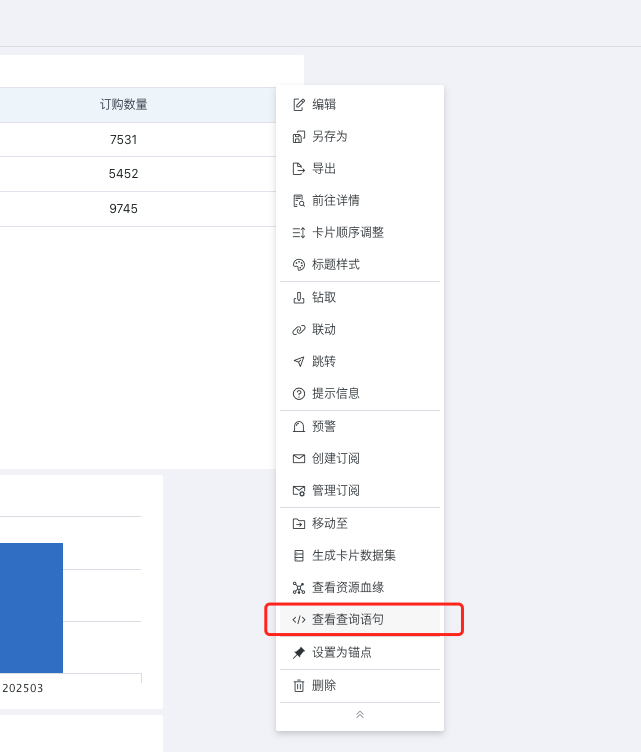Image resolution: width=641 pixels, height=752 pixels.
Task: Click the reorder icon beside 卡片顺序调整
Action: [299, 233]
